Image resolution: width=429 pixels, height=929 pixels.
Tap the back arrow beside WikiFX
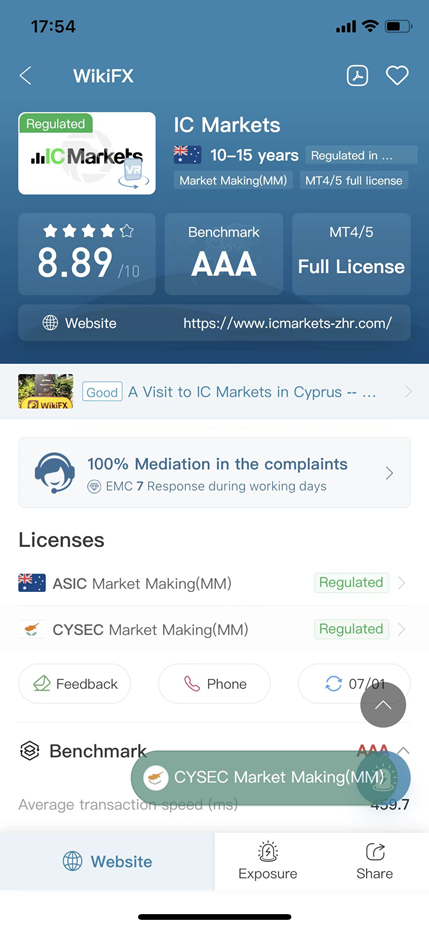pyautogui.click(x=25, y=76)
